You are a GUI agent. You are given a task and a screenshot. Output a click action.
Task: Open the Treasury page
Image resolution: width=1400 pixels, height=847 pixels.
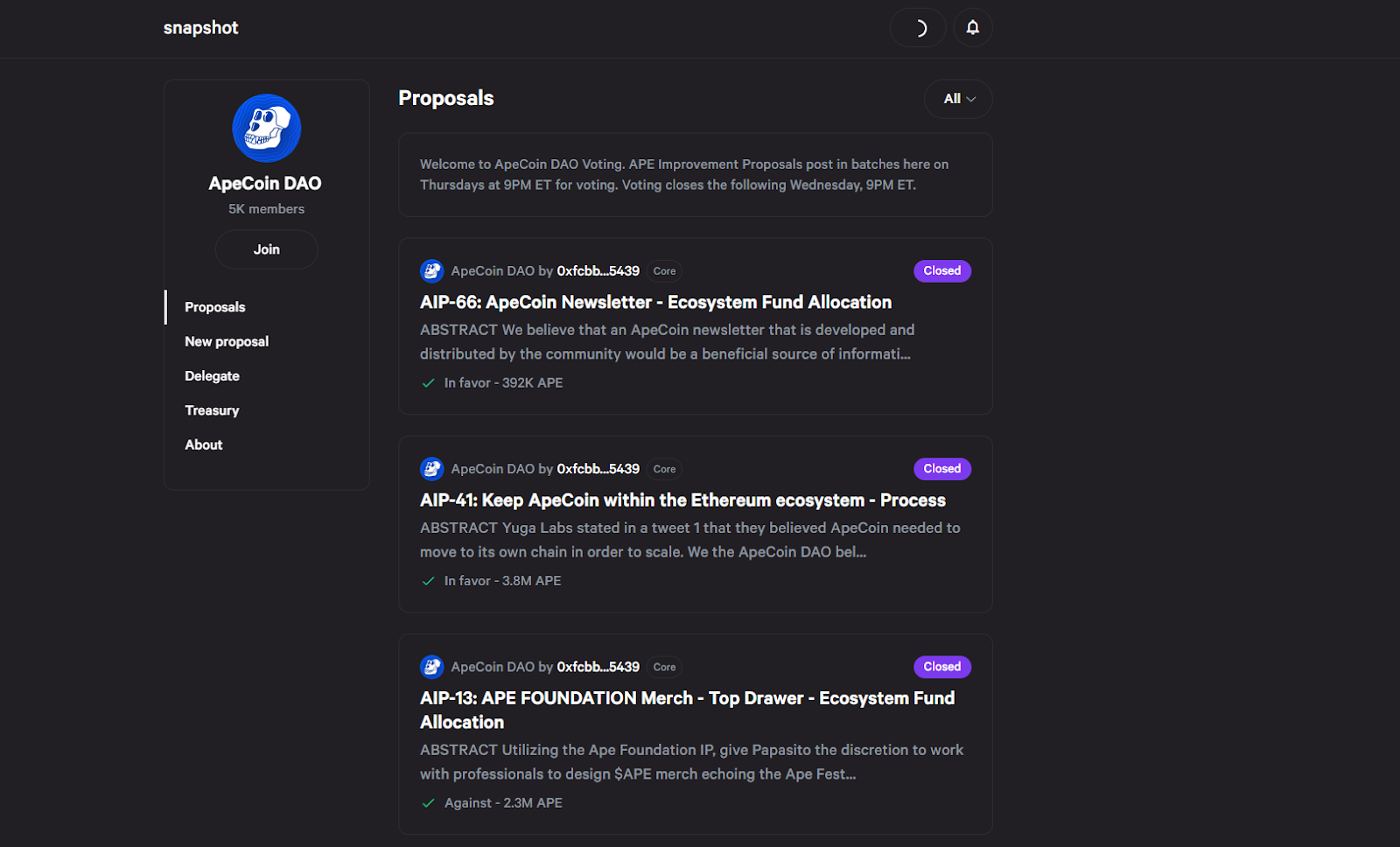click(x=212, y=410)
